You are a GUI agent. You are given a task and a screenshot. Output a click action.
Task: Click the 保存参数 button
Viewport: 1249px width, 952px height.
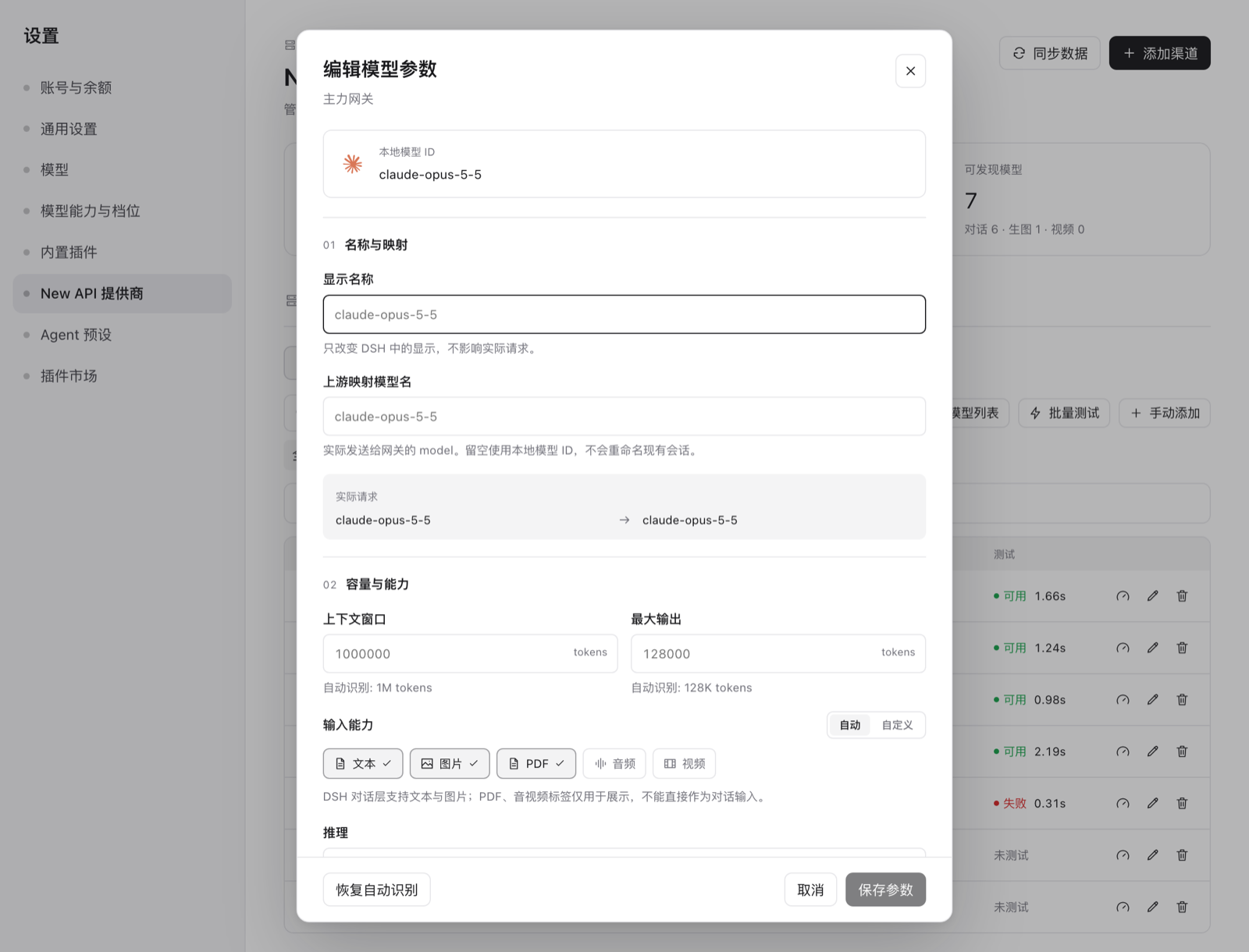click(885, 890)
